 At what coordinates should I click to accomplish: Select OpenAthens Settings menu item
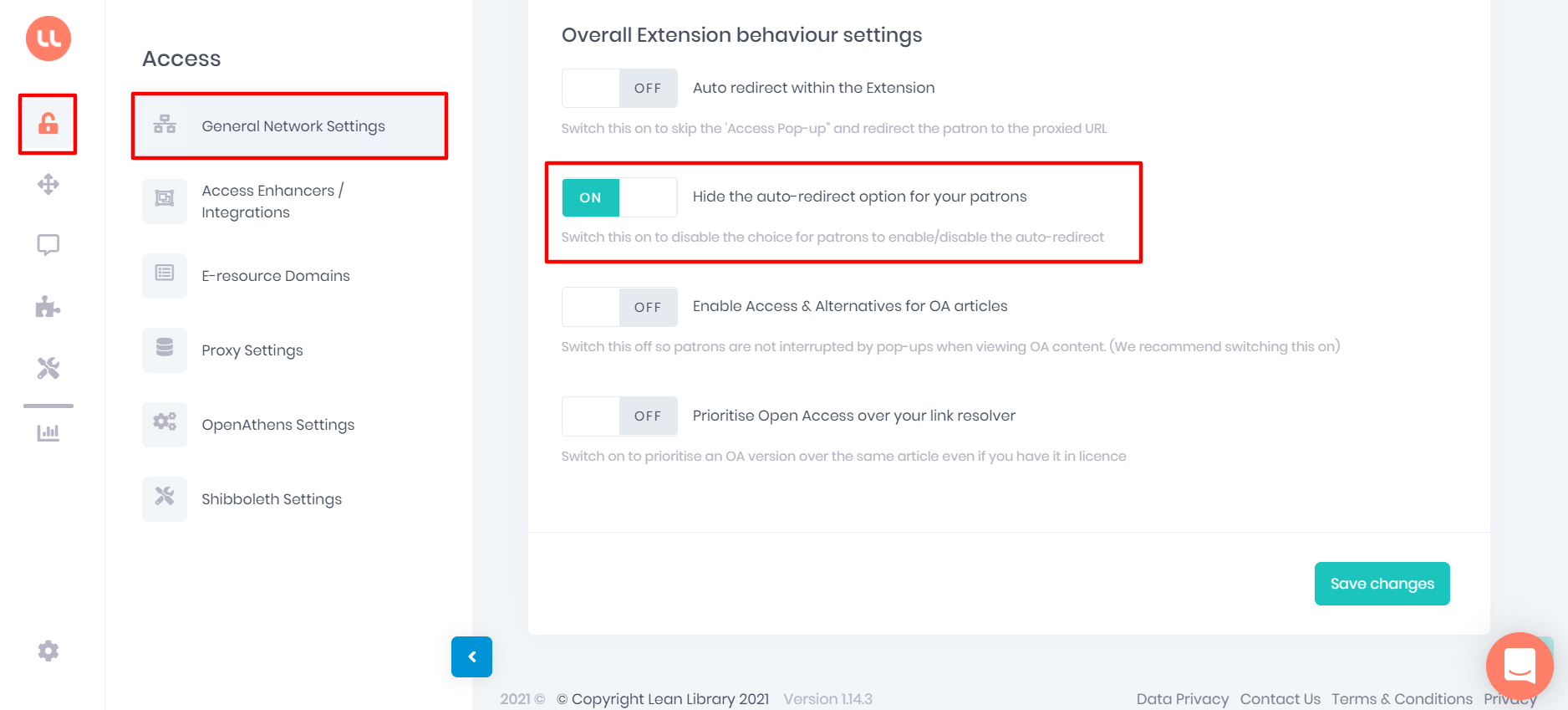(290, 424)
